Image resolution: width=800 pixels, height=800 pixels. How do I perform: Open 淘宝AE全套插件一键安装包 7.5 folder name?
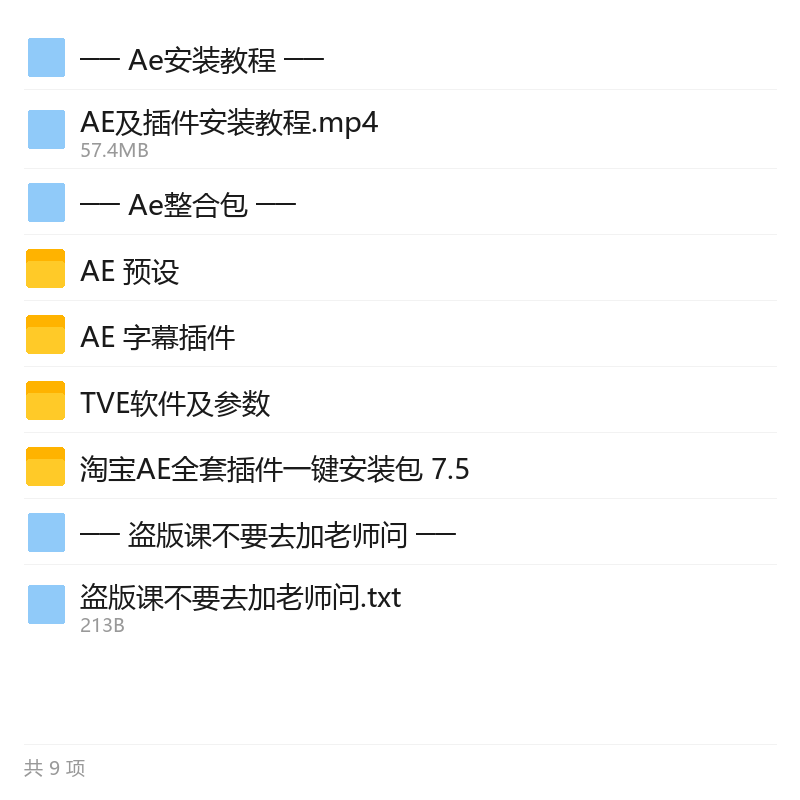point(274,469)
